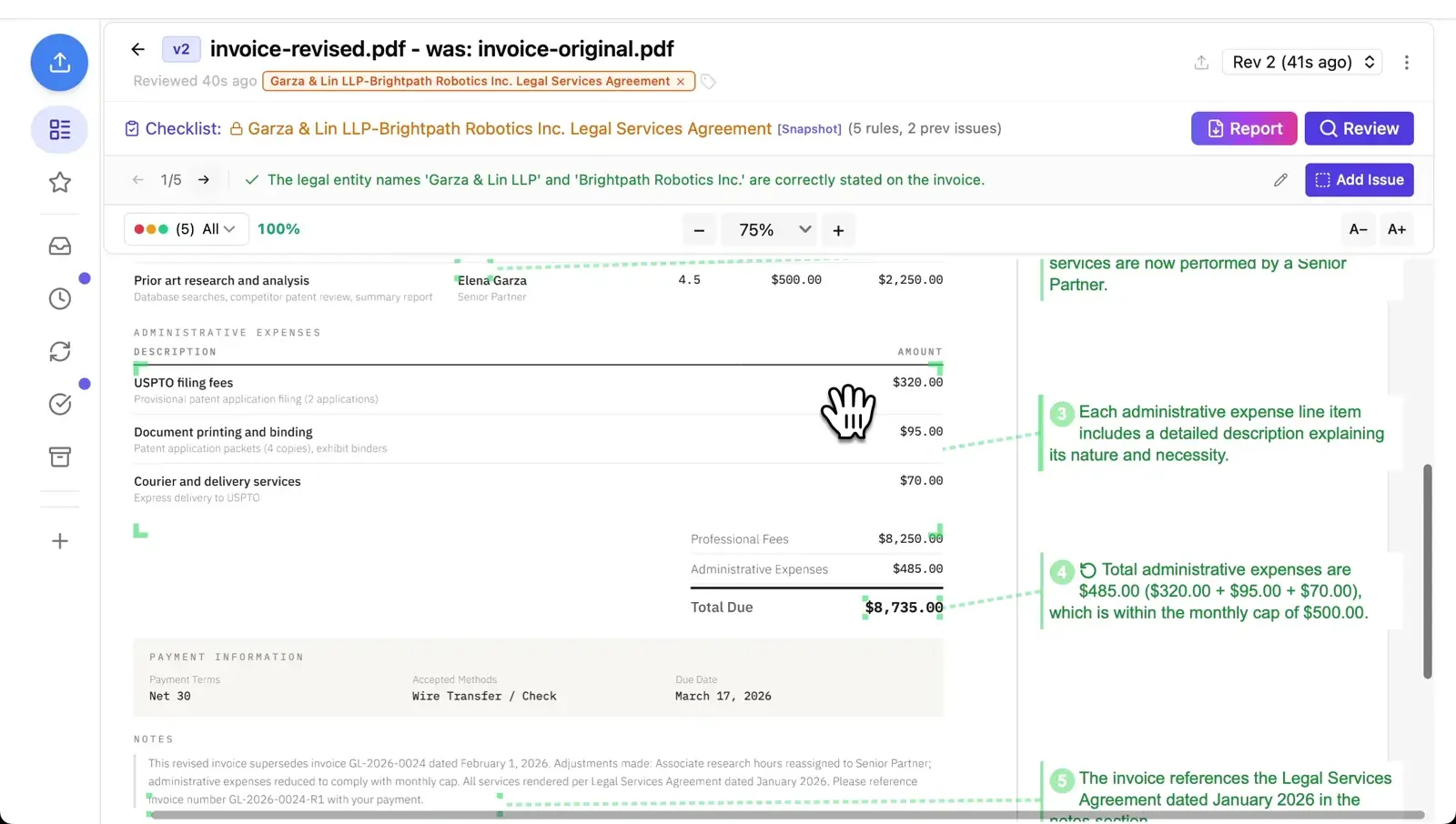Remove the Legal Services Agreement tag
The height and width of the screenshot is (824, 1456).
pyautogui.click(x=681, y=81)
